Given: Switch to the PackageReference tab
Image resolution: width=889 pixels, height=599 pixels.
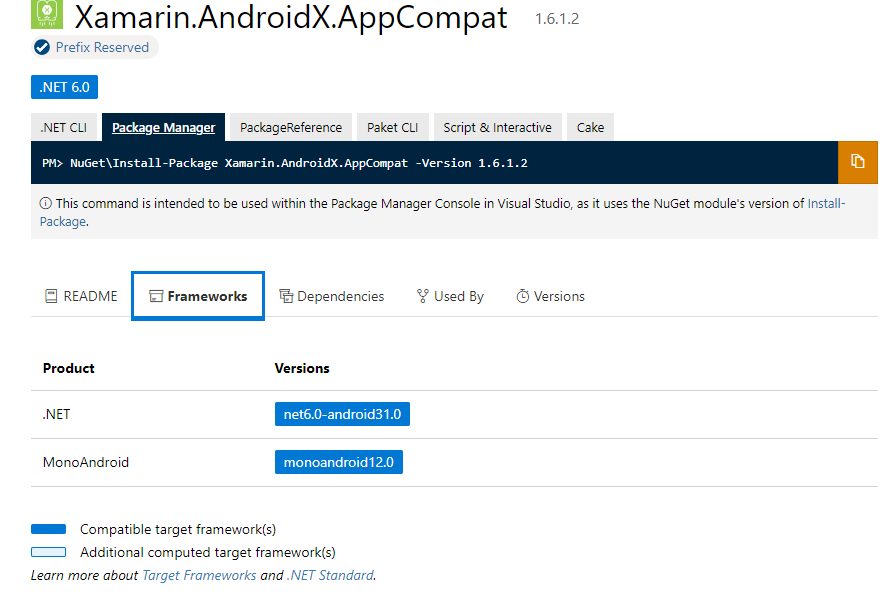Looking at the screenshot, I should tap(289, 127).
